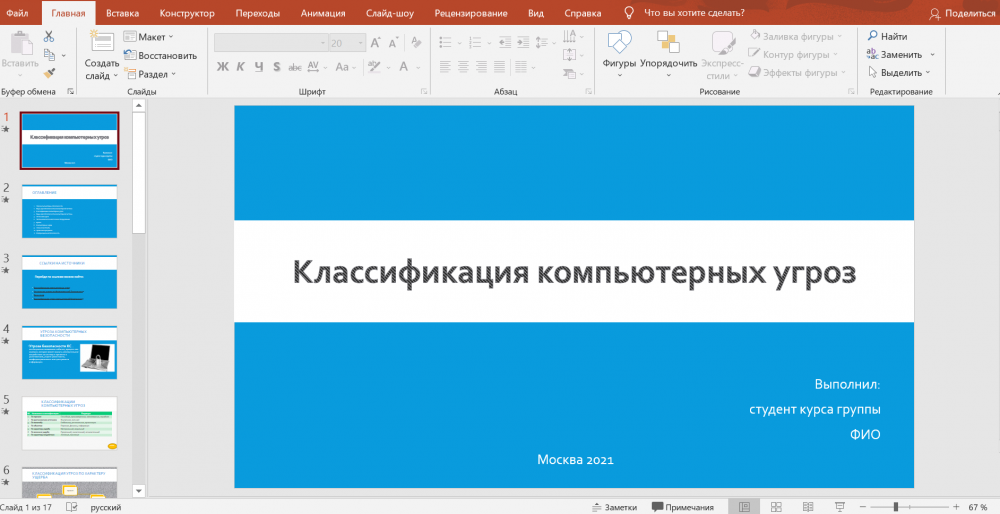
Task: Click the Создать слайд icon
Action: click(x=101, y=42)
